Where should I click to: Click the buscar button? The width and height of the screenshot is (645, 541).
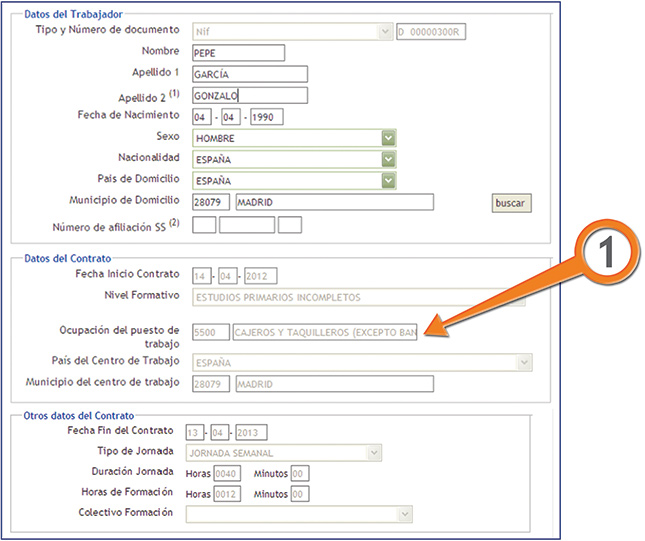[x=511, y=203]
